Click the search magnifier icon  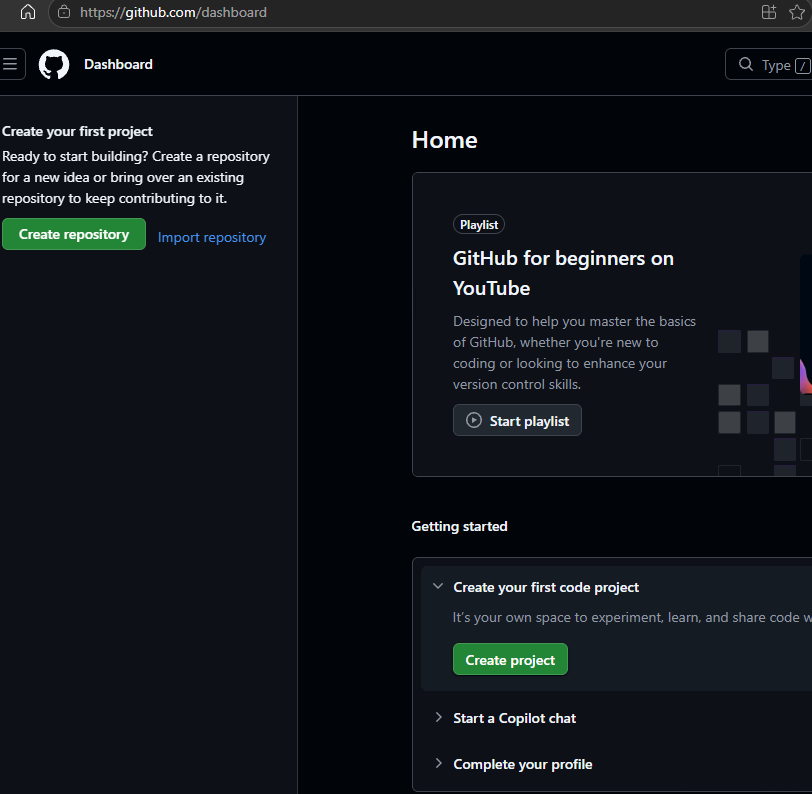pyautogui.click(x=746, y=64)
